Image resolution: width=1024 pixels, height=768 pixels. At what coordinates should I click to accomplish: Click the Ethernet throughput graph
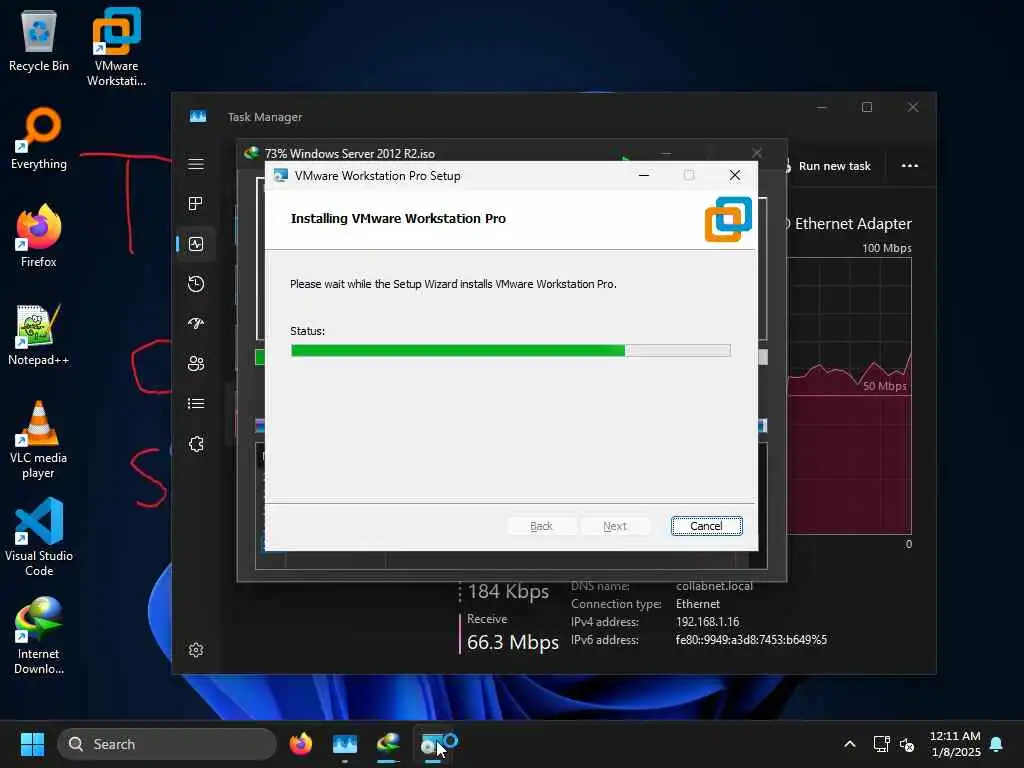[849, 396]
